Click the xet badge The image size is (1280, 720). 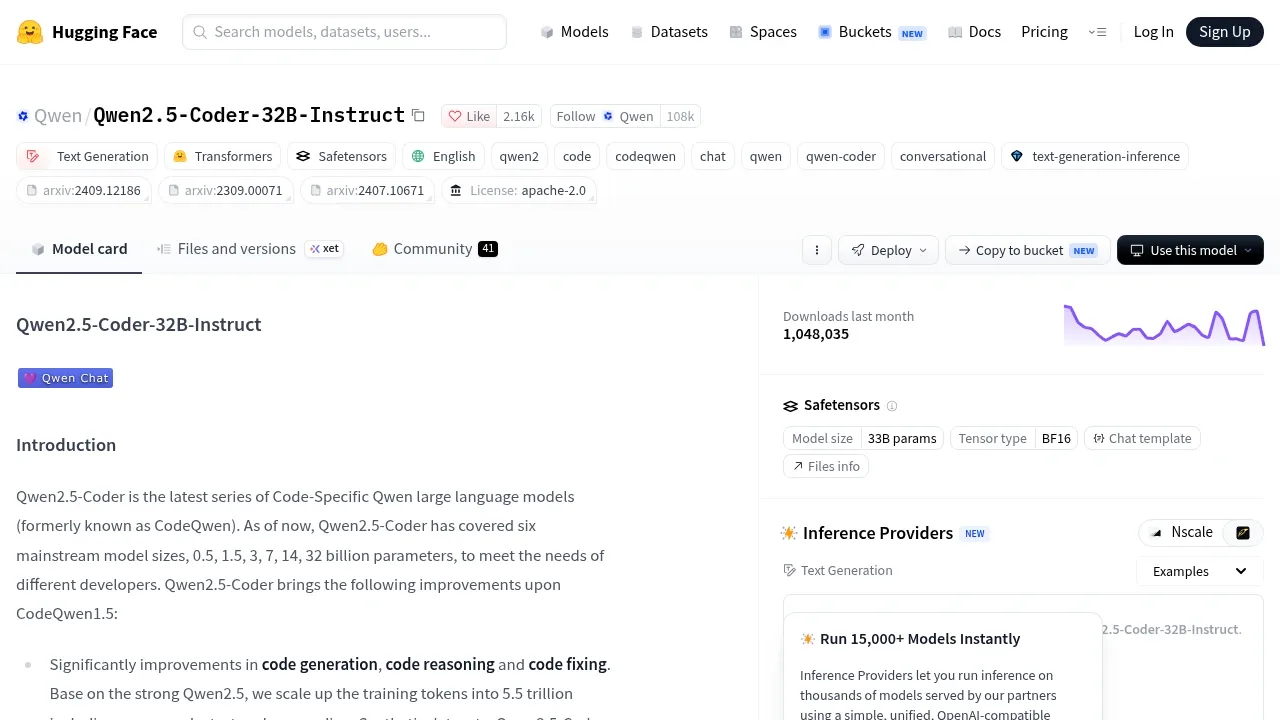click(324, 249)
